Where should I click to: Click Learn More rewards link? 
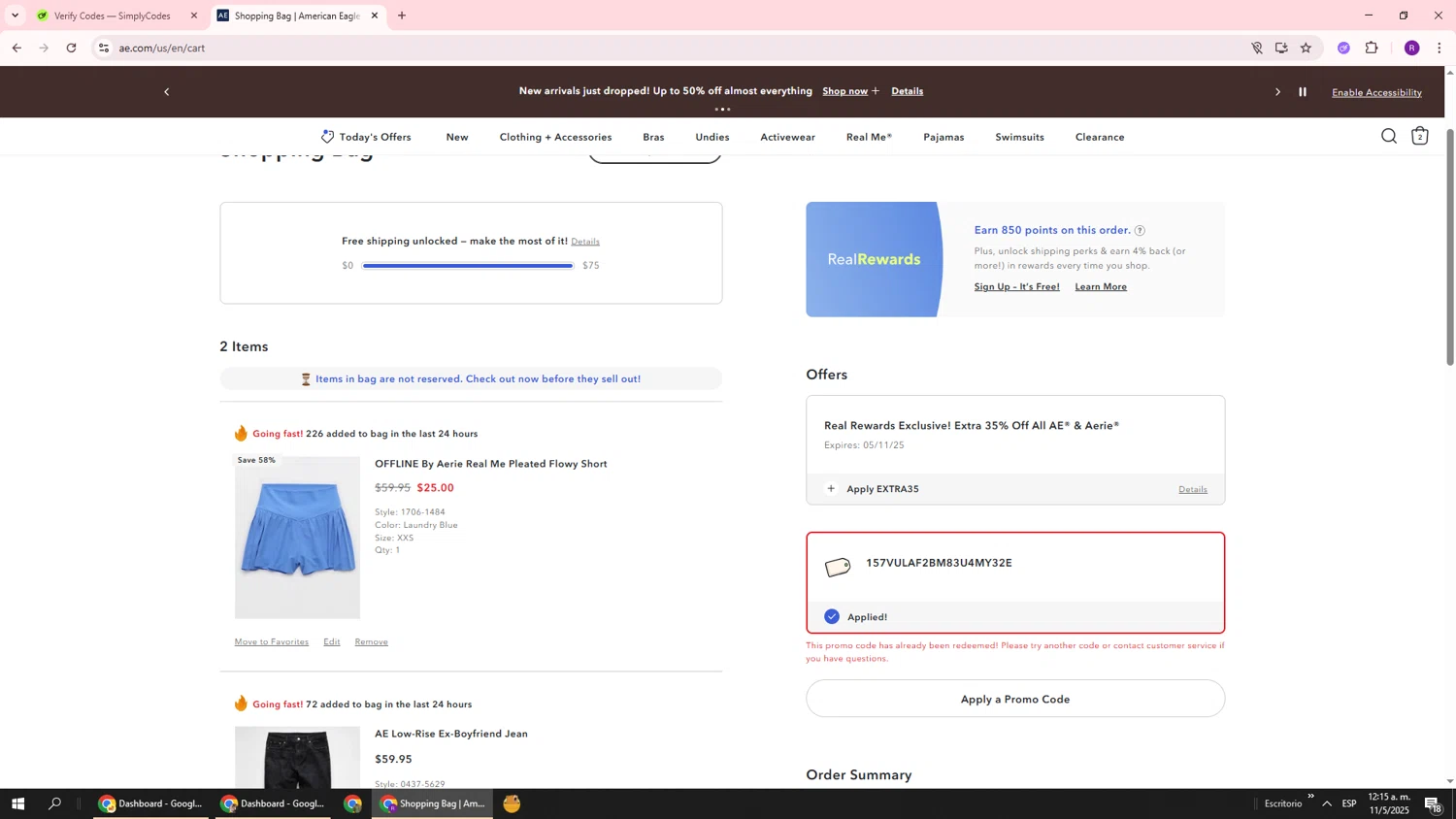click(1101, 286)
